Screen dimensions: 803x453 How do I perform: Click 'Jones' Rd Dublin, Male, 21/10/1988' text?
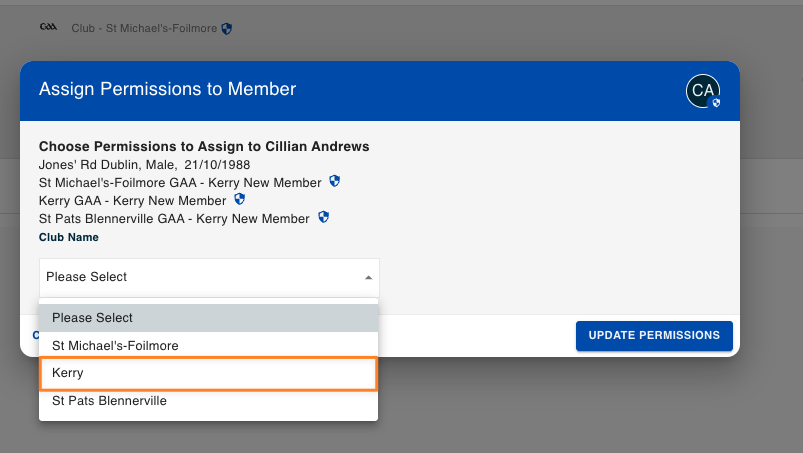[x=144, y=165]
